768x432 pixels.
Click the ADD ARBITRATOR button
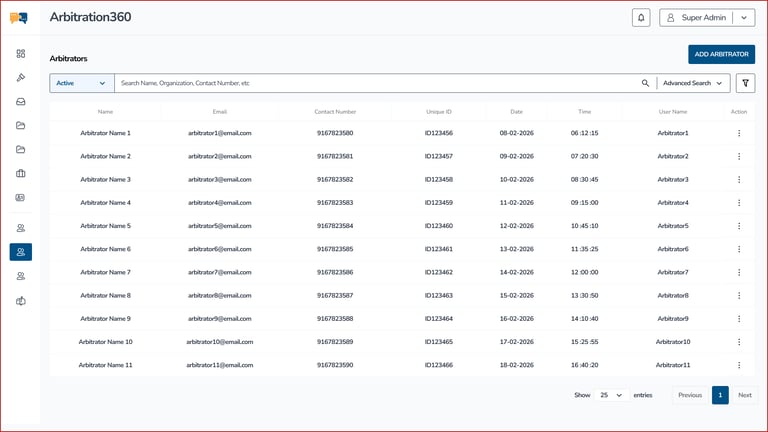(721, 54)
